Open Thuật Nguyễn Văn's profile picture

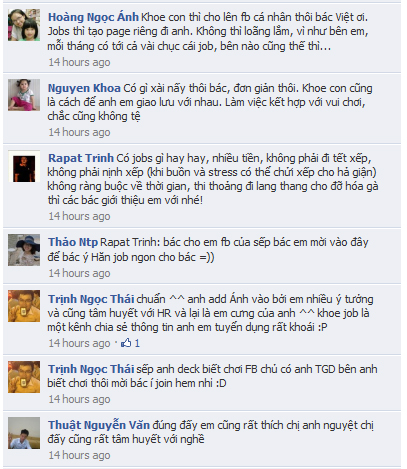click(x=24, y=433)
